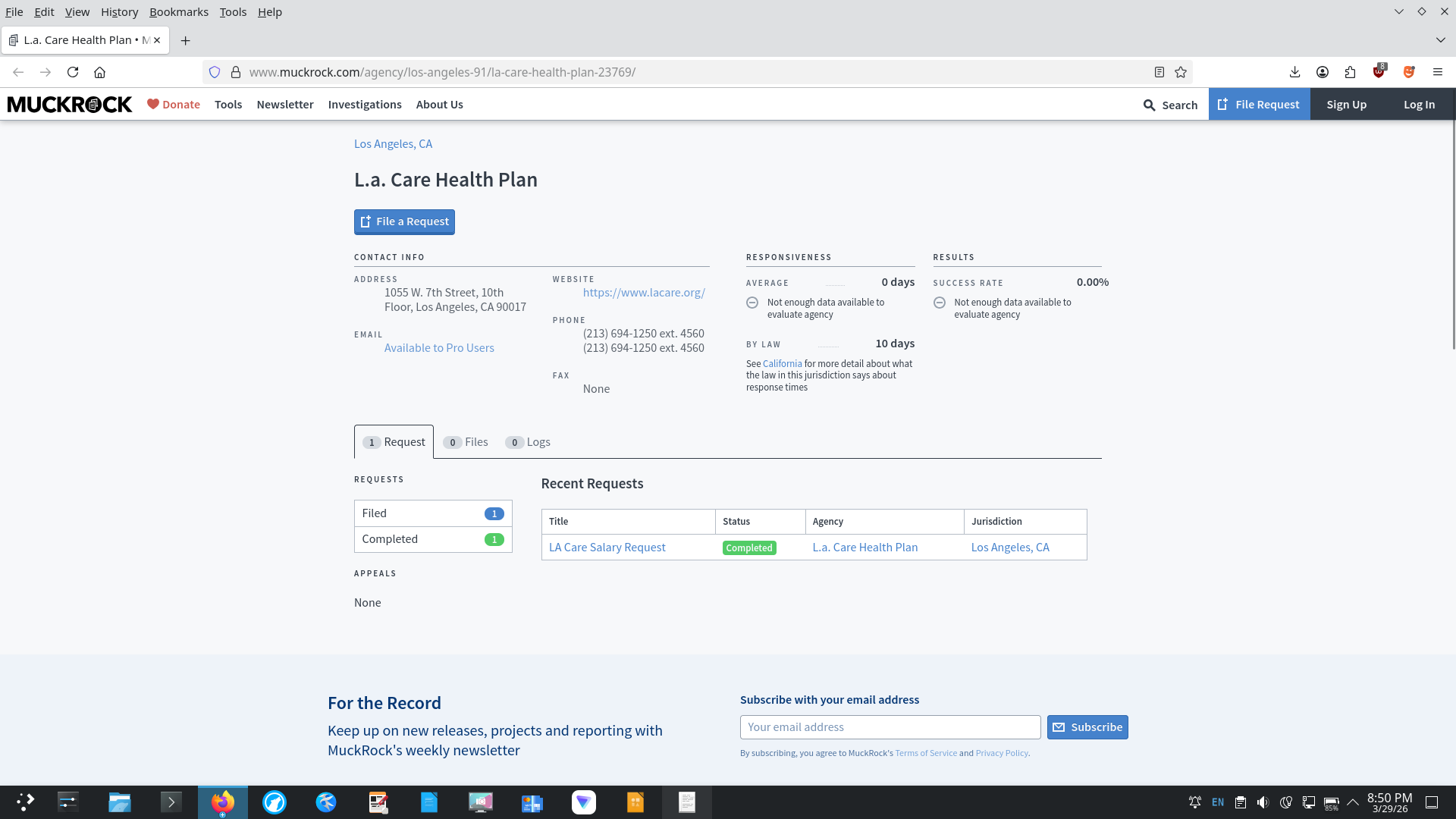Bookmark page with star icon
The height and width of the screenshot is (819, 1456).
(1181, 72)
